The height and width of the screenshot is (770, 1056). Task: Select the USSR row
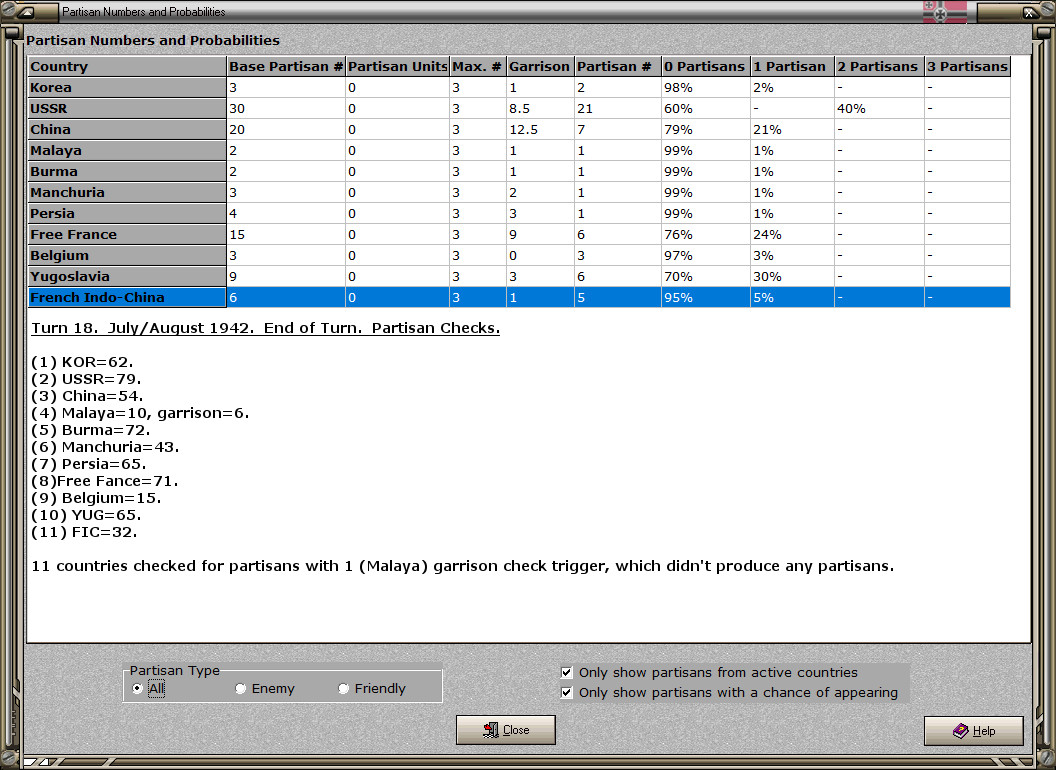click(519, 108)
